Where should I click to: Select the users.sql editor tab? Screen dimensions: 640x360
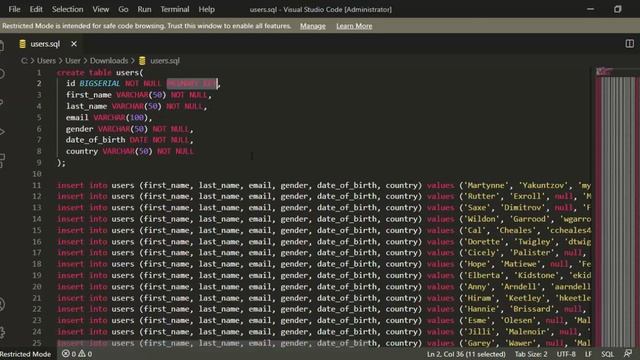[x=45, y=44]
